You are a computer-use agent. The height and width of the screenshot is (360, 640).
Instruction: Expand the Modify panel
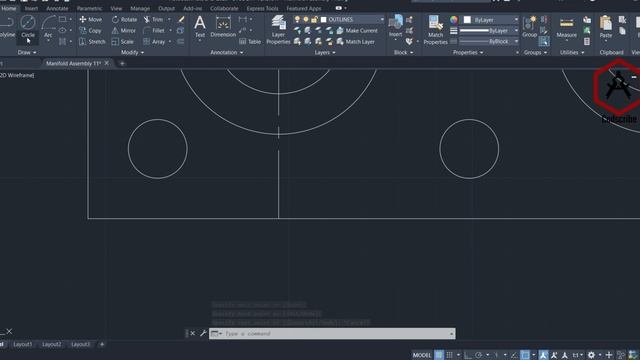click(132, 52)
